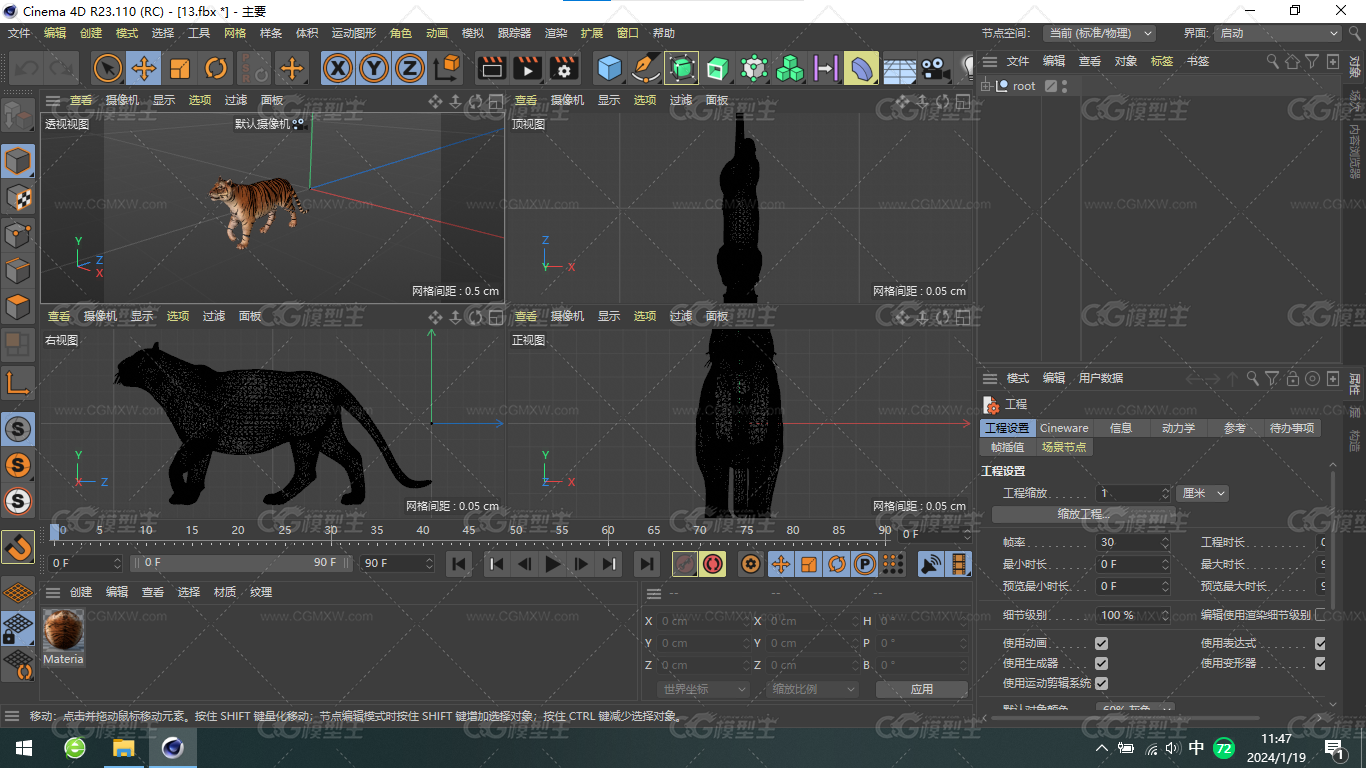
Task: Jump to start of animation
Action: click(459, 564)
